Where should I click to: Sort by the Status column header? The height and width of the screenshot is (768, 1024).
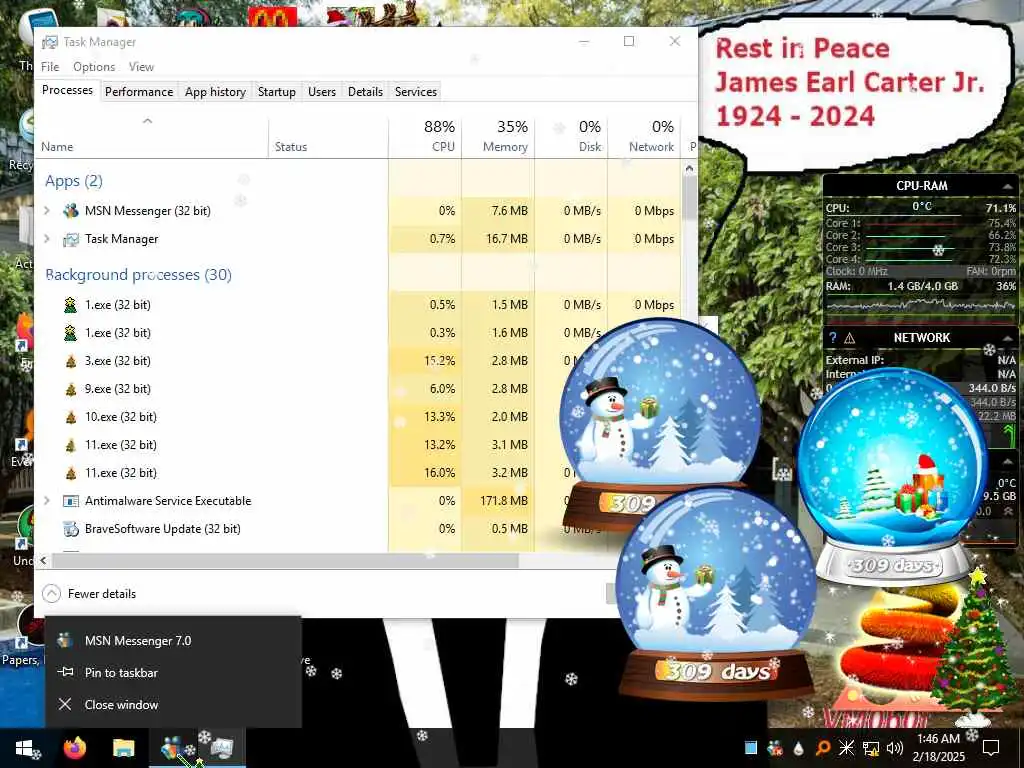click(x=328, y=136)
